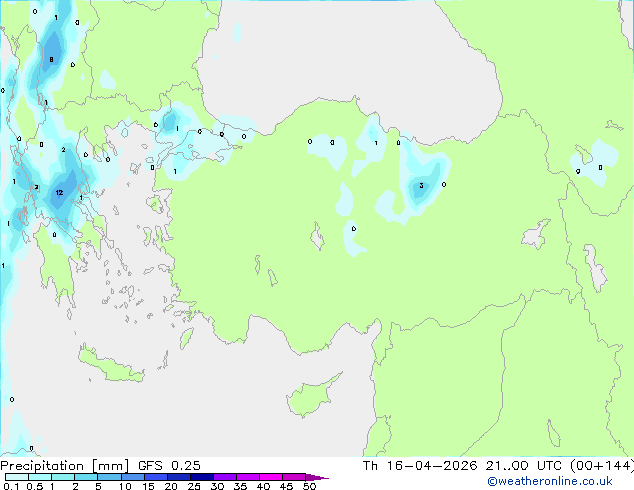The width and height of the screenshot is (634, 490).
Task: Click the 15–20 mm legend color box
Action: (x=156, y=477)
